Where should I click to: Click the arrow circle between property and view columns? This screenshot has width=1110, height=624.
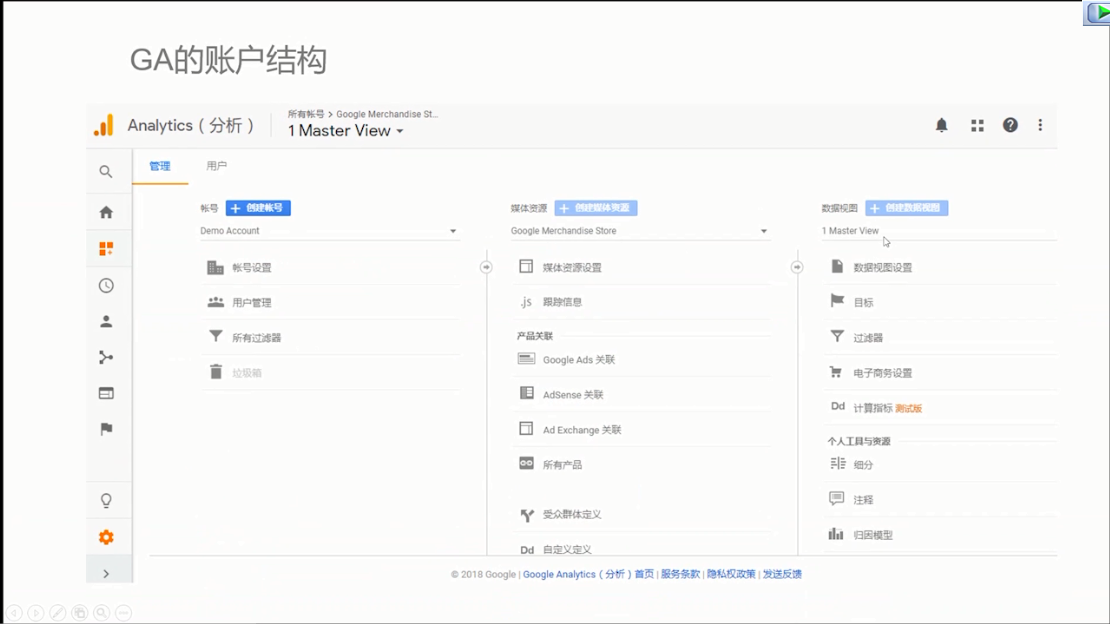[x=796, y=267]
